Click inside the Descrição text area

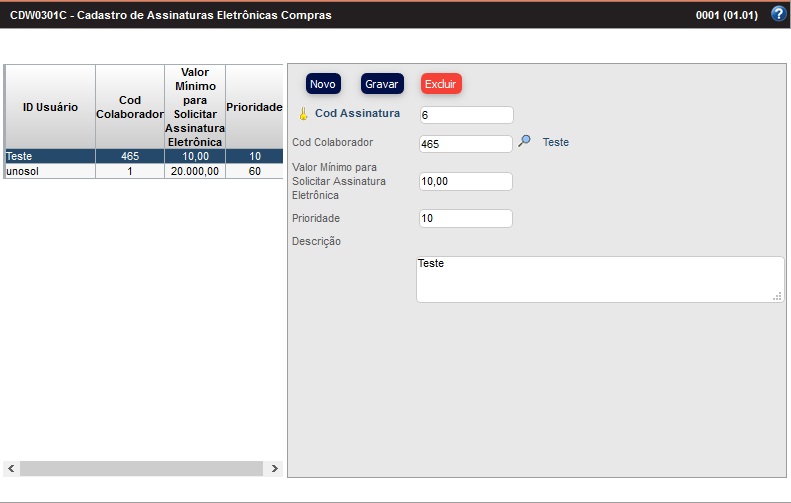(x=600, y=279)
